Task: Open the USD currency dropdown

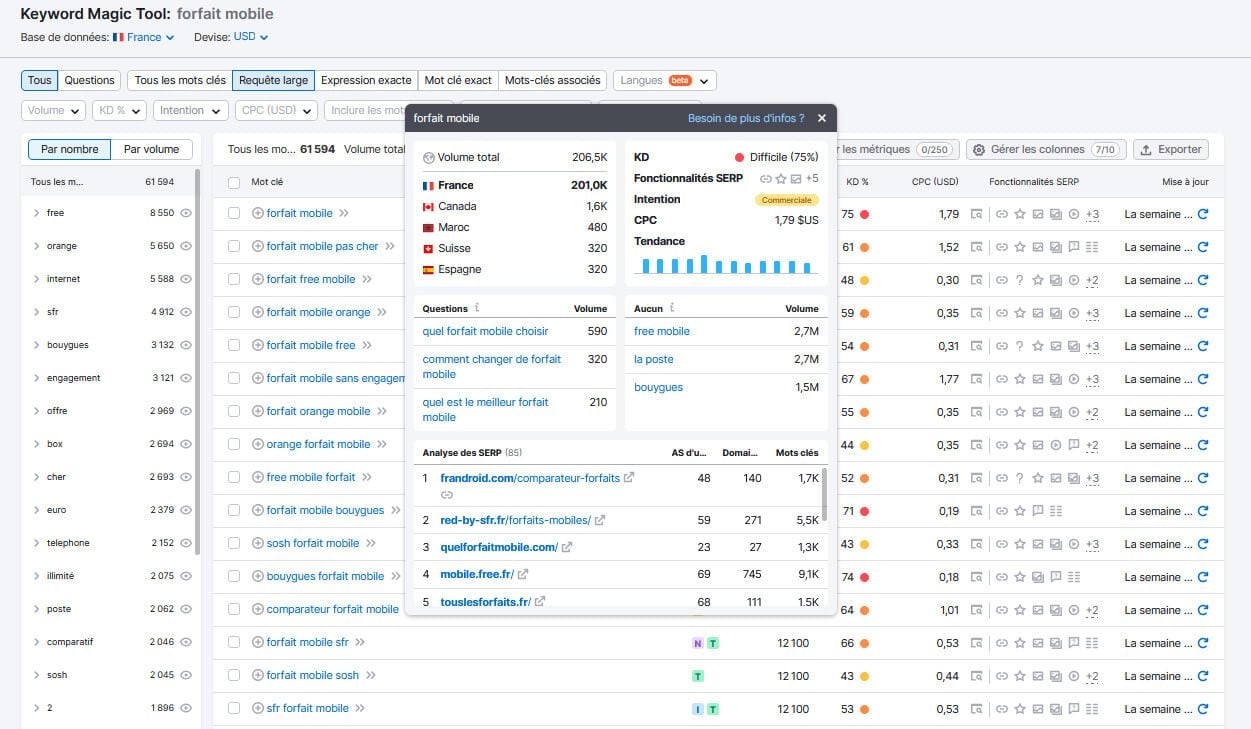Action: pyautogui.click(x=251, y=37)
